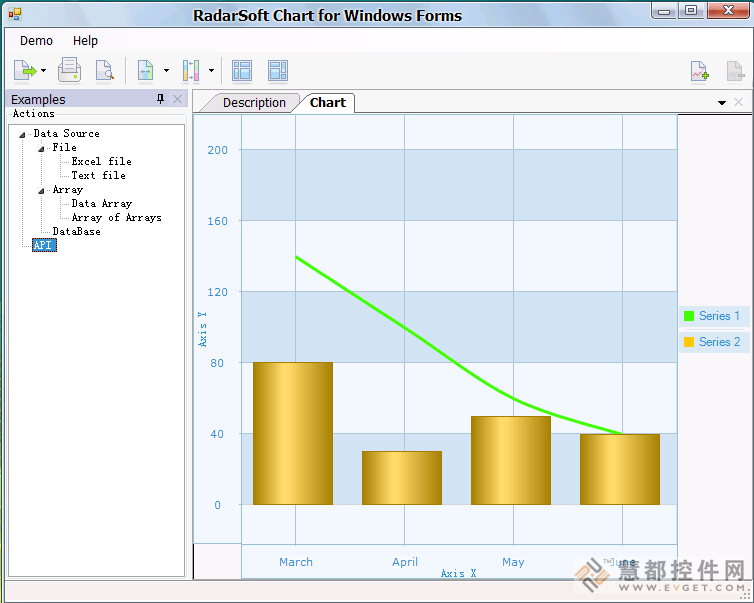This screenshot has width=754, height=603.
Task: Select the Chart tab
Action: point(328,103)
